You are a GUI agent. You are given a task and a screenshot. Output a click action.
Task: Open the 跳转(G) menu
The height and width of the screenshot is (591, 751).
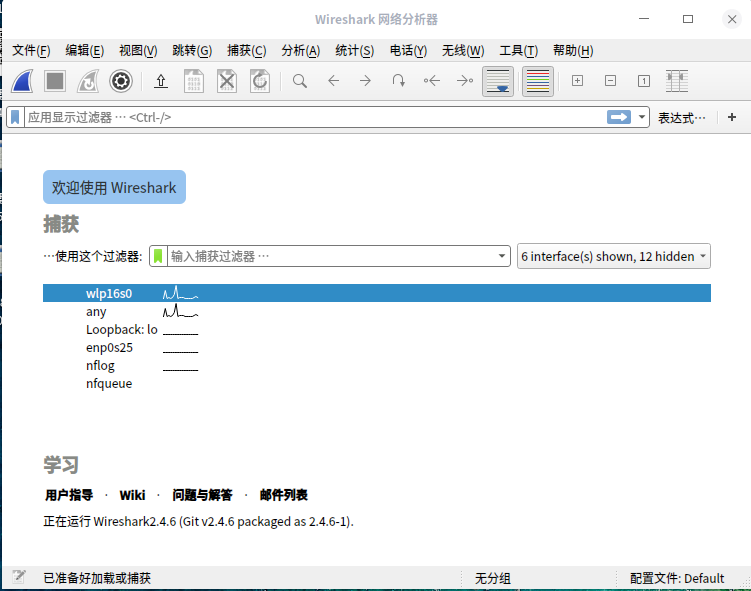point(192,51)
